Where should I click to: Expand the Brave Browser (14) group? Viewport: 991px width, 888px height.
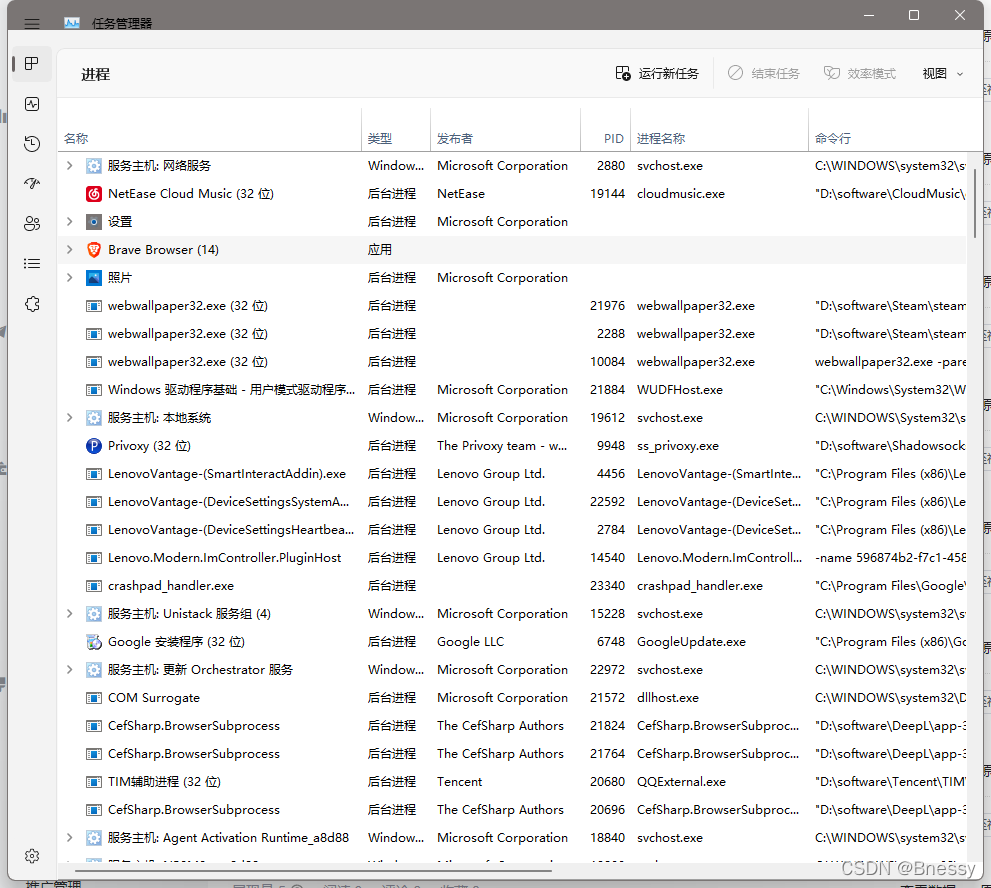tap(70, 250)
